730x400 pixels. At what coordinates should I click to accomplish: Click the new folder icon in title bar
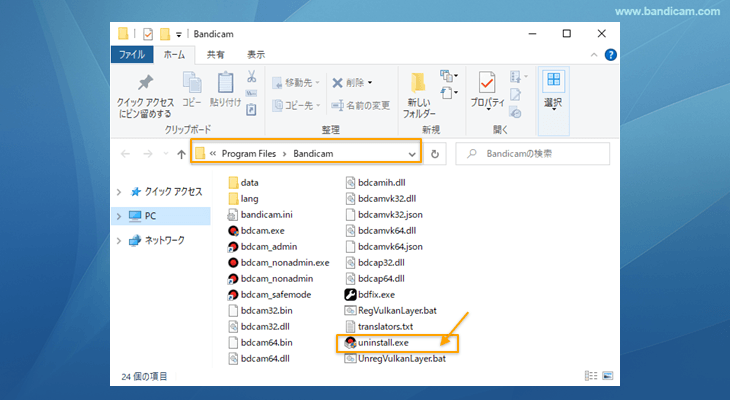click(x=164, y=34)
